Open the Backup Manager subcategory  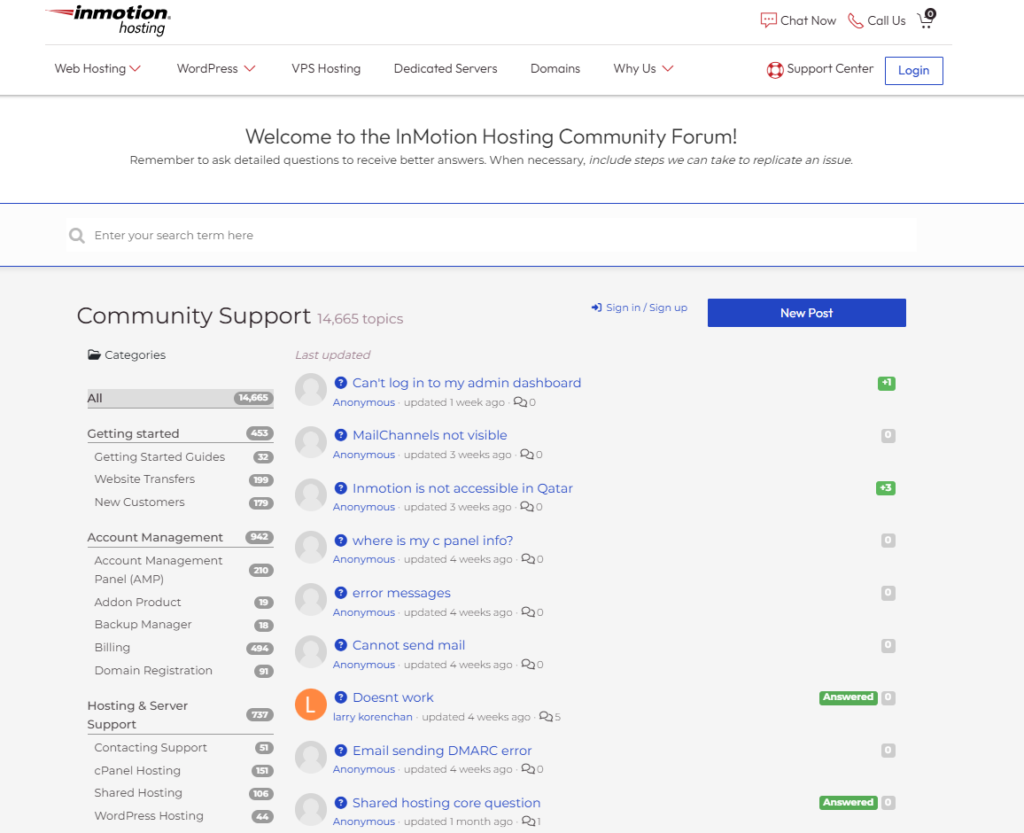[x=143, y=625]
